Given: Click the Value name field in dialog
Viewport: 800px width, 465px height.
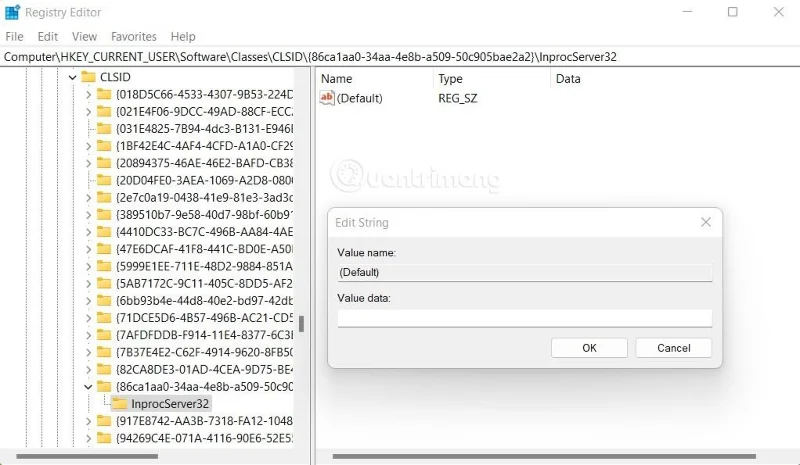Looking at the screenshot, I should coord(524,273).
